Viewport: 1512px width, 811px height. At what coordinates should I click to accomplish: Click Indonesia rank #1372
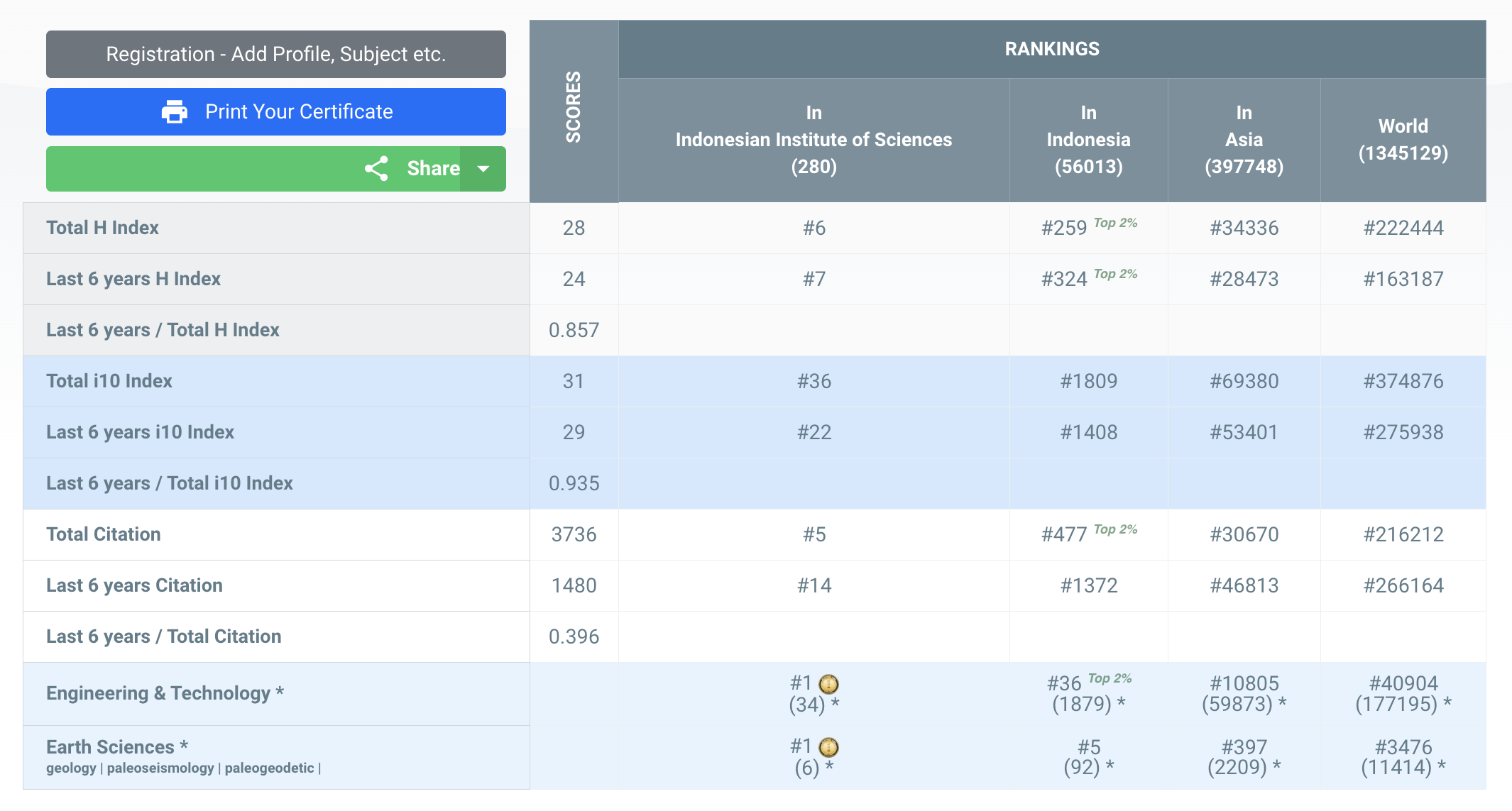click(x=1089, y=585)
